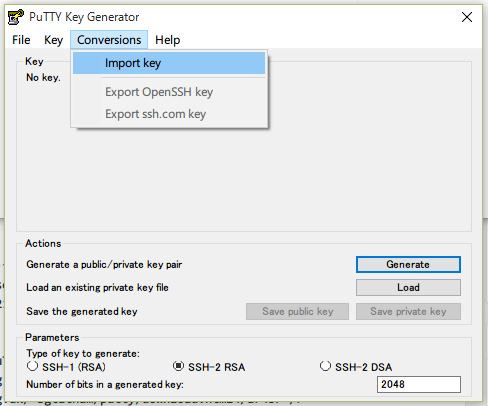Viewport: 488px width, 406px height.
Task: Click the Type of key to generate label
Action: [x=83, y=353]
